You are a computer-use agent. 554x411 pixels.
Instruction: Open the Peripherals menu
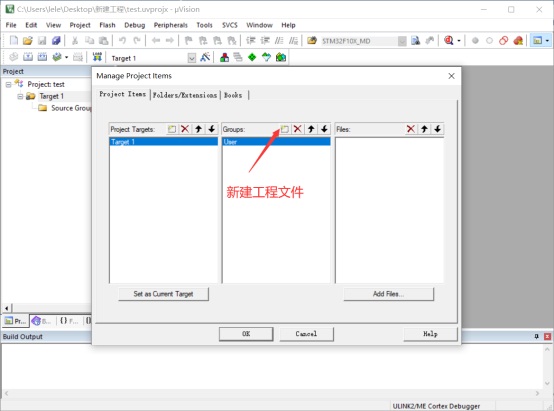pyautogui.click(x=170, y=25)
